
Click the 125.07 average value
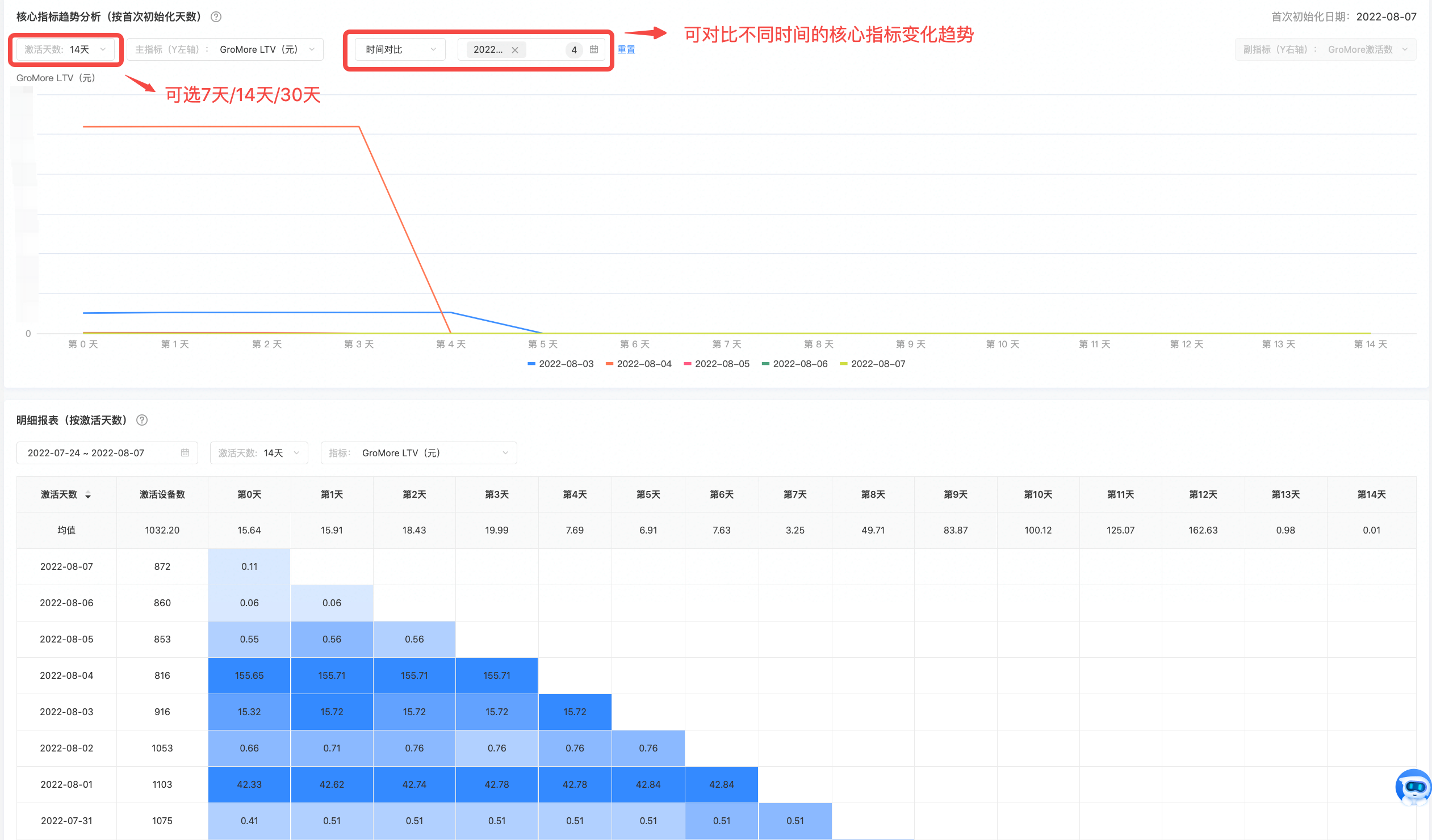pyautogui.click(x=1120, y=530)
